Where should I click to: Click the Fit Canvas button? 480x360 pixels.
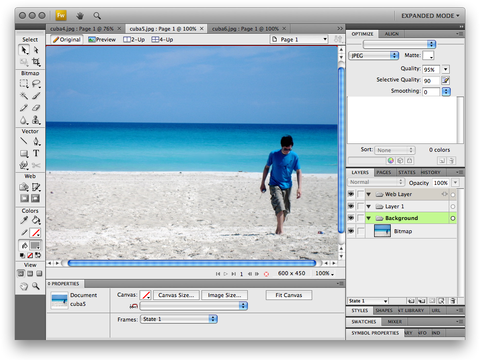[289, 295]
